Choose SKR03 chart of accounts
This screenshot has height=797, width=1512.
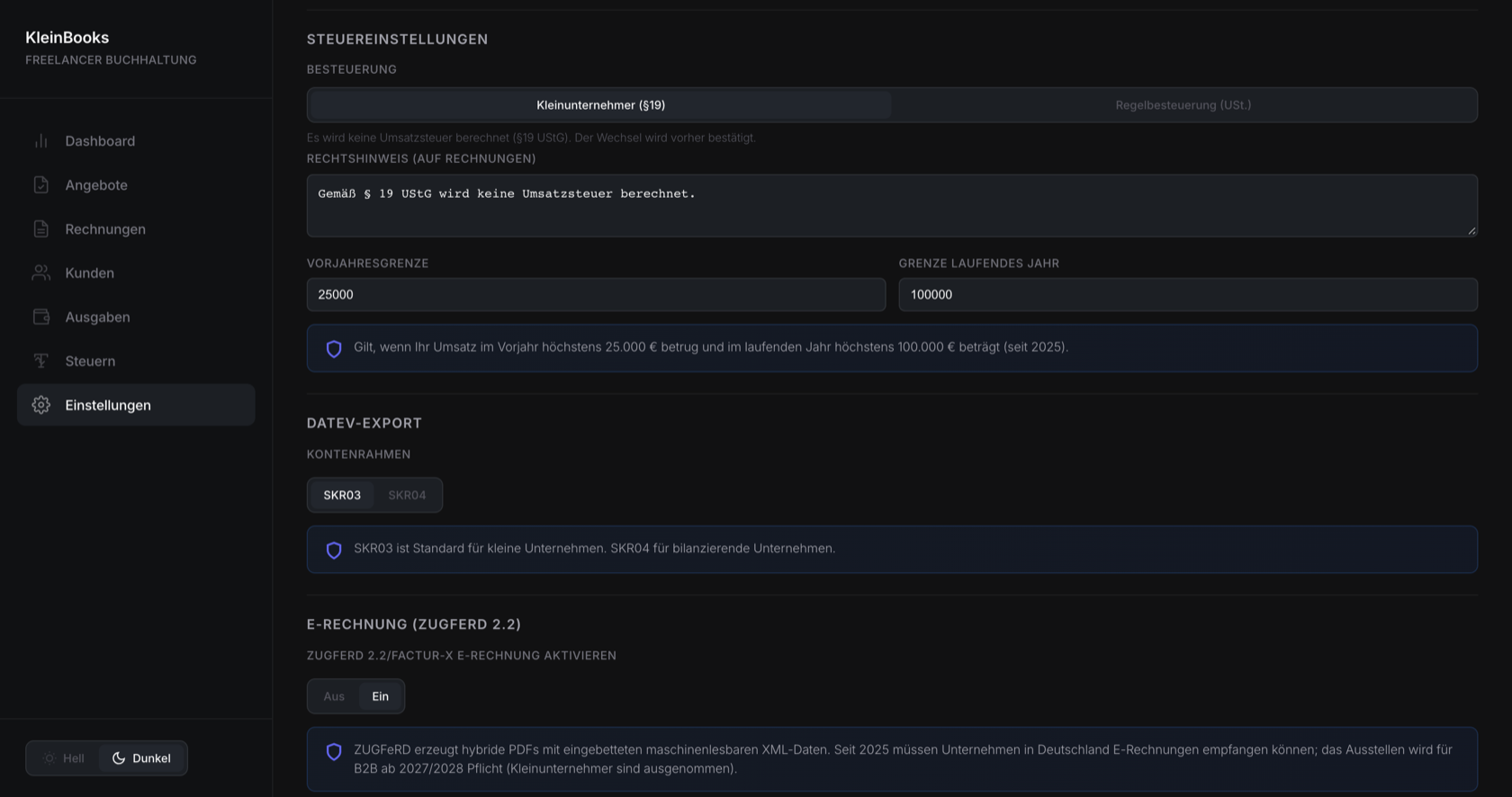[342, 495]
